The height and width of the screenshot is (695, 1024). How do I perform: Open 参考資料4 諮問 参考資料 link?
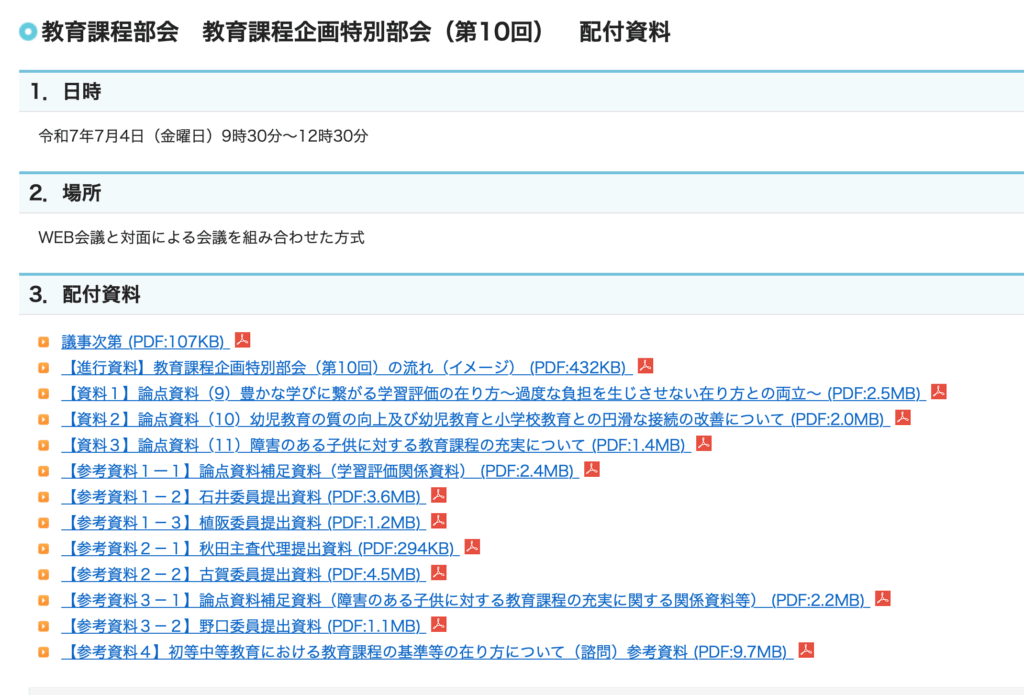coord(425,652)
